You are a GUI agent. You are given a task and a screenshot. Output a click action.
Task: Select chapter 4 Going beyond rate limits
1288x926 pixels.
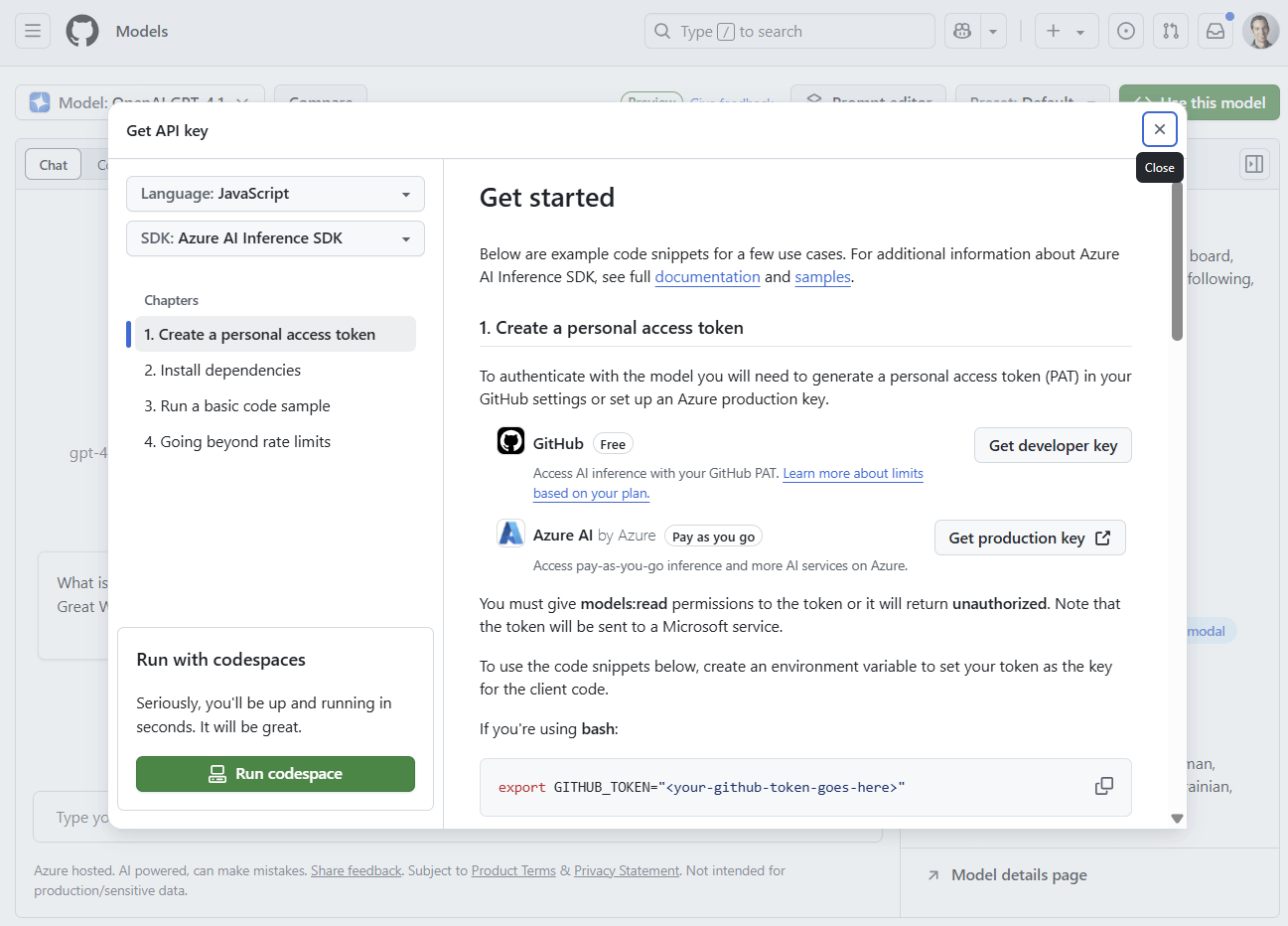(275, 441)
